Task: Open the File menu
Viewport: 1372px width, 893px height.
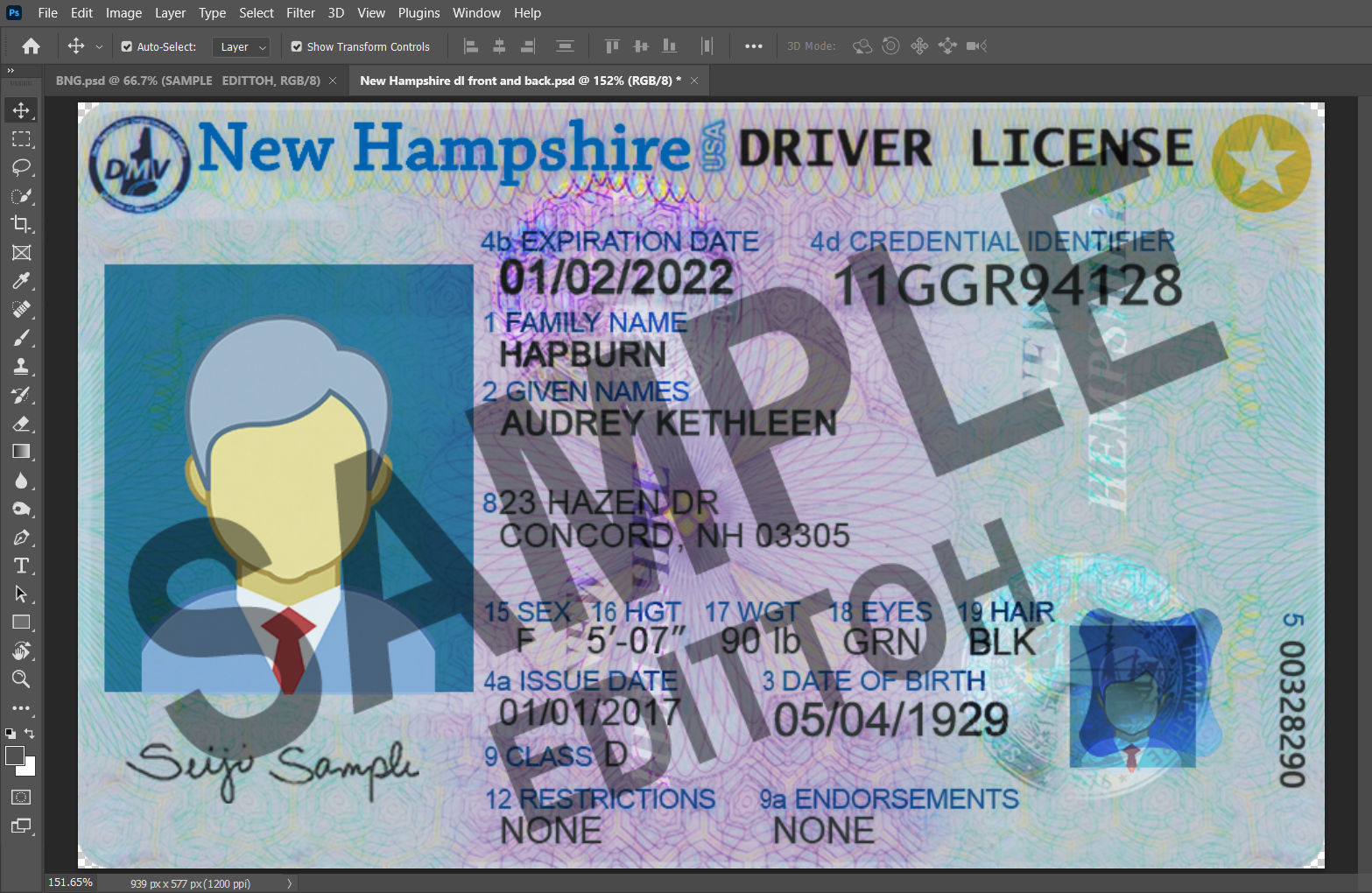Action: pyautogui.click(x=48, y=13)
